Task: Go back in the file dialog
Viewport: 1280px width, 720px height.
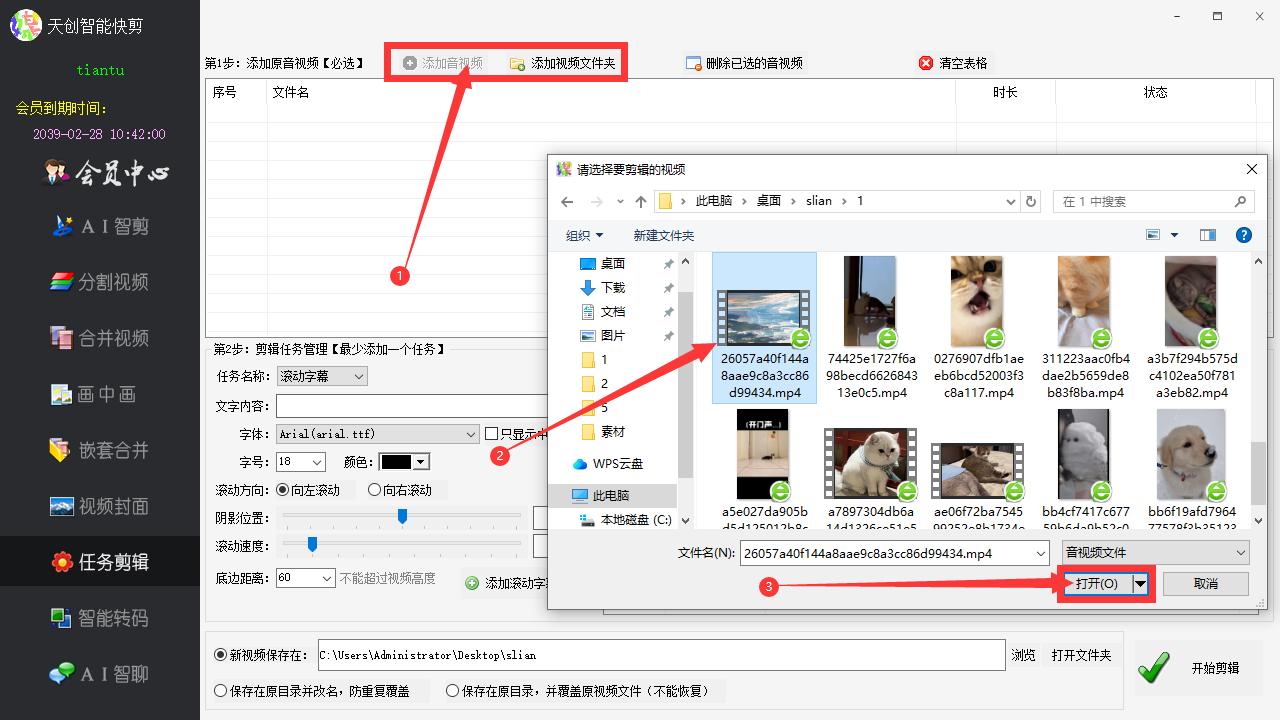Action: click(567, 201)
